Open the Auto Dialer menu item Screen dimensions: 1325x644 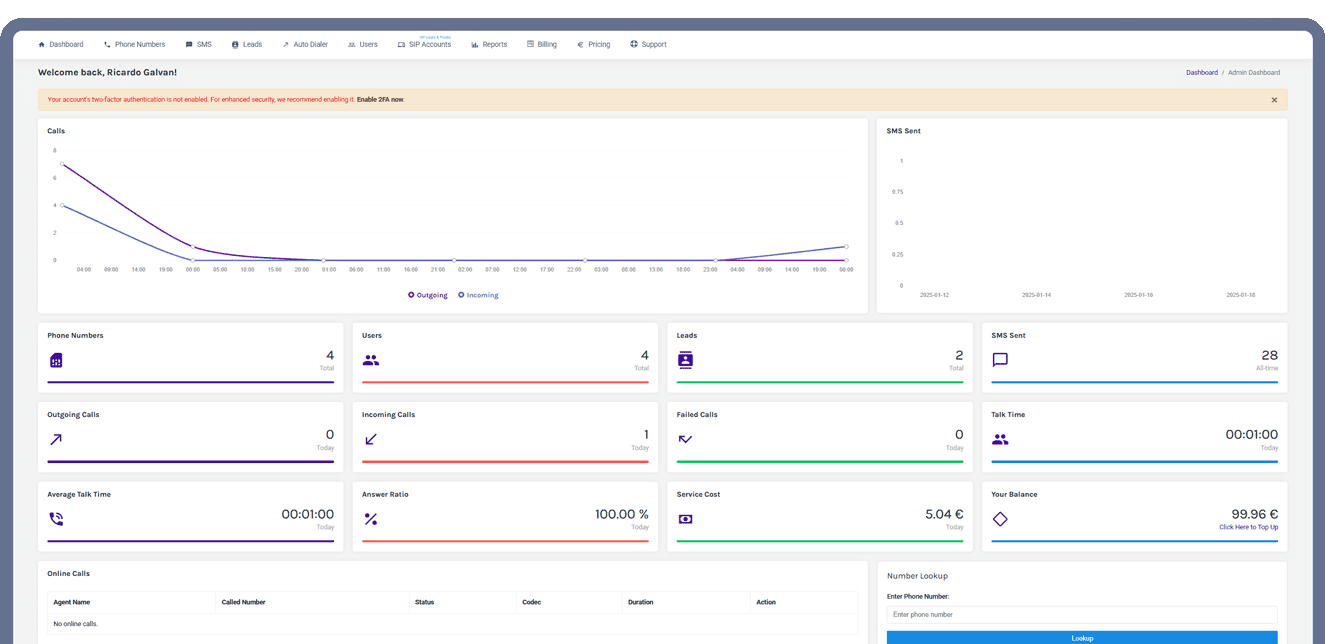305,45
